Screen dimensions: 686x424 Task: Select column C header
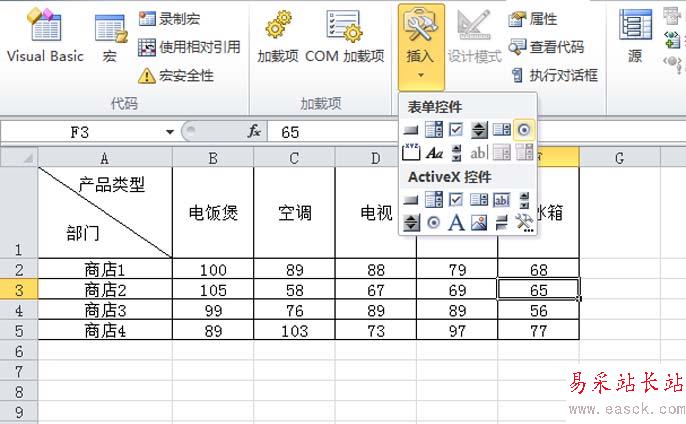point(294,158)
